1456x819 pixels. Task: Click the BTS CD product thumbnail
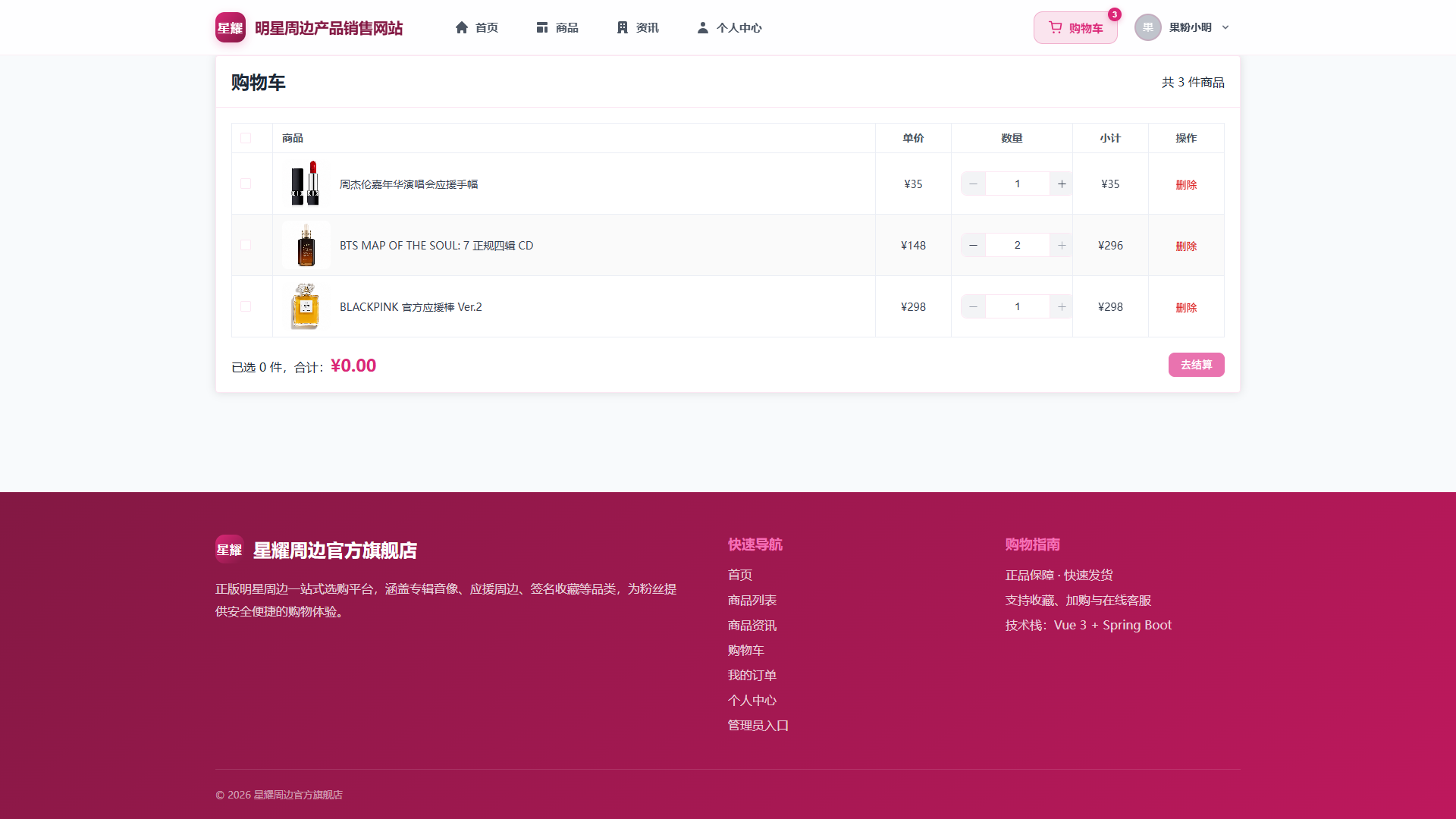coord(306,245)
